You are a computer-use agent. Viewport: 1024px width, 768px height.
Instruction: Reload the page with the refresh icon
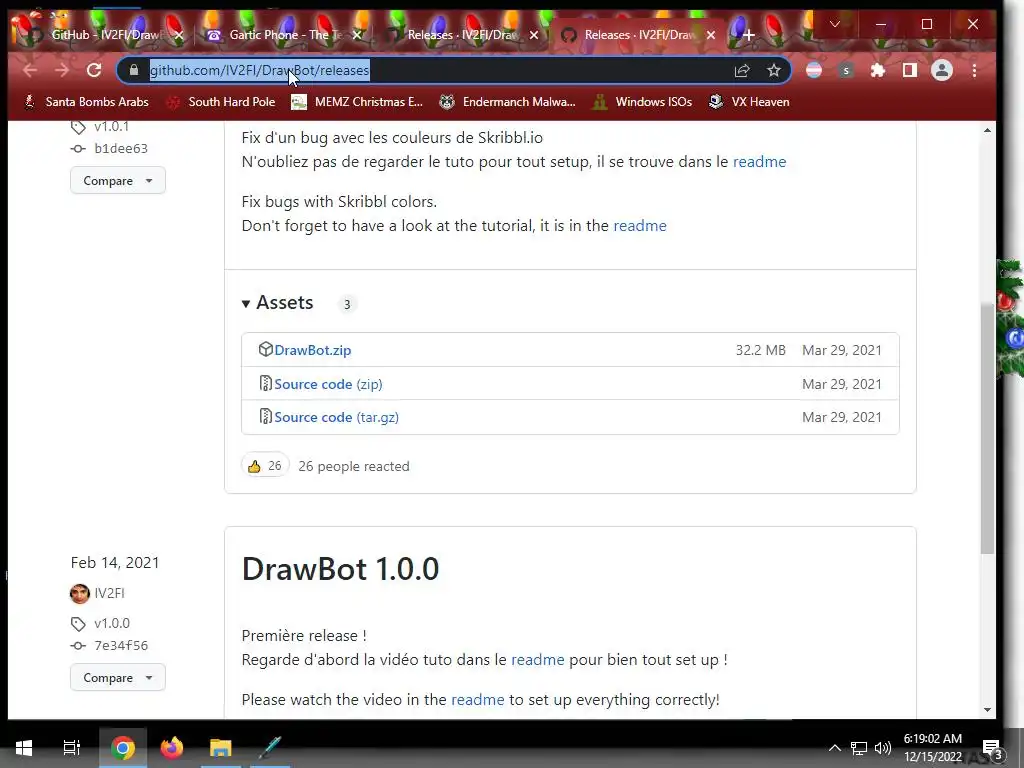click(x=94, y=70)
